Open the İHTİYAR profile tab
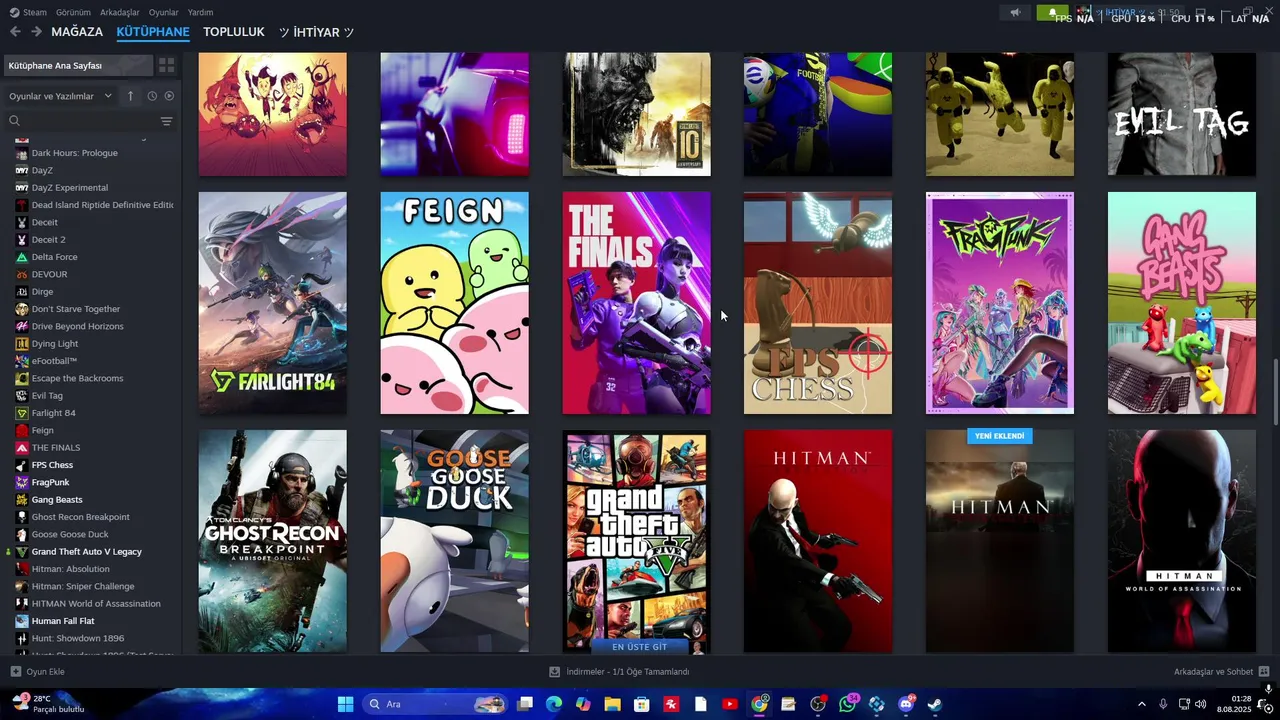The height and width of the screenshot is (720, 1280). (x=316, y=32)
